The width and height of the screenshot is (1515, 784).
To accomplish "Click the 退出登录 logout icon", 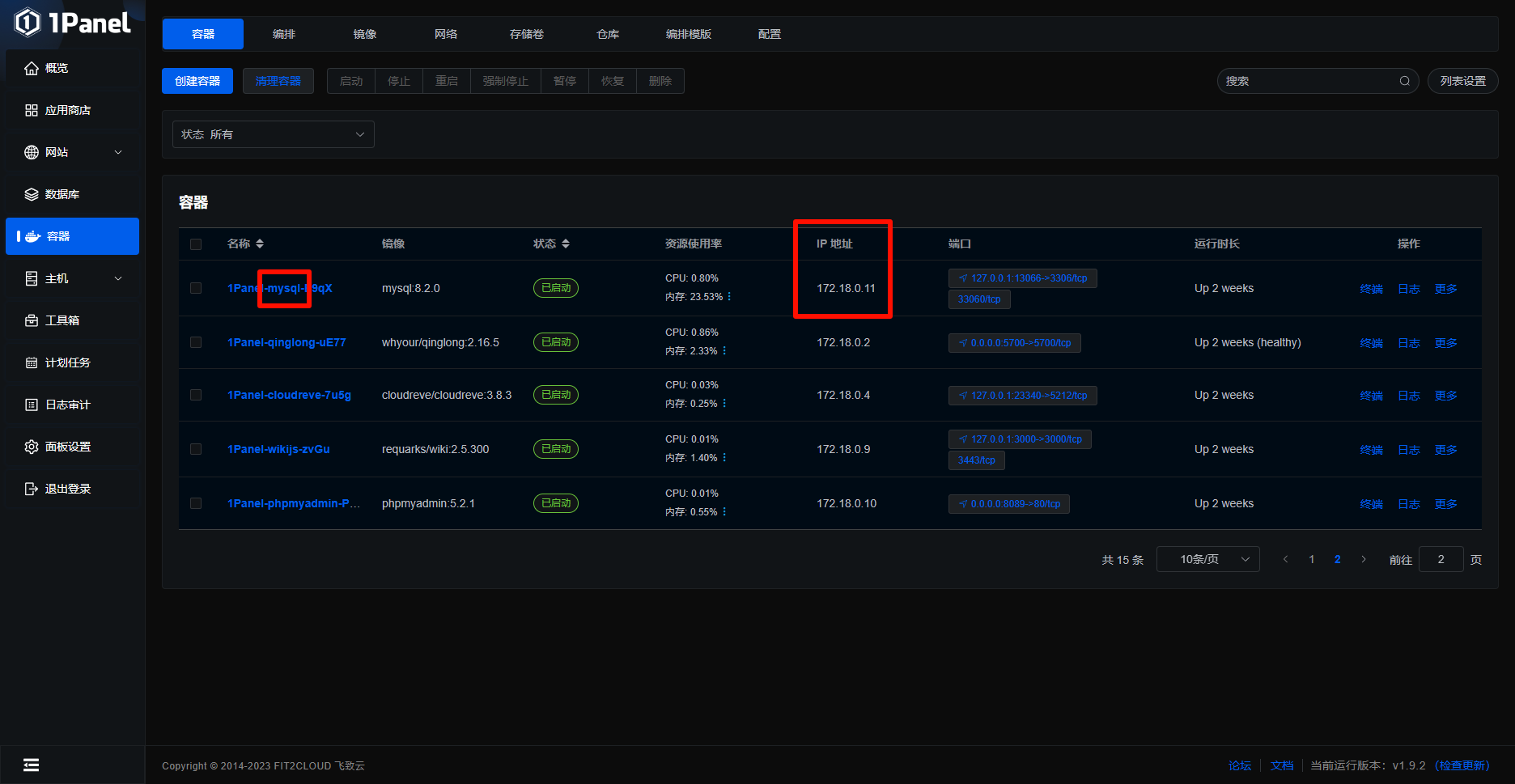I will 32,489.
